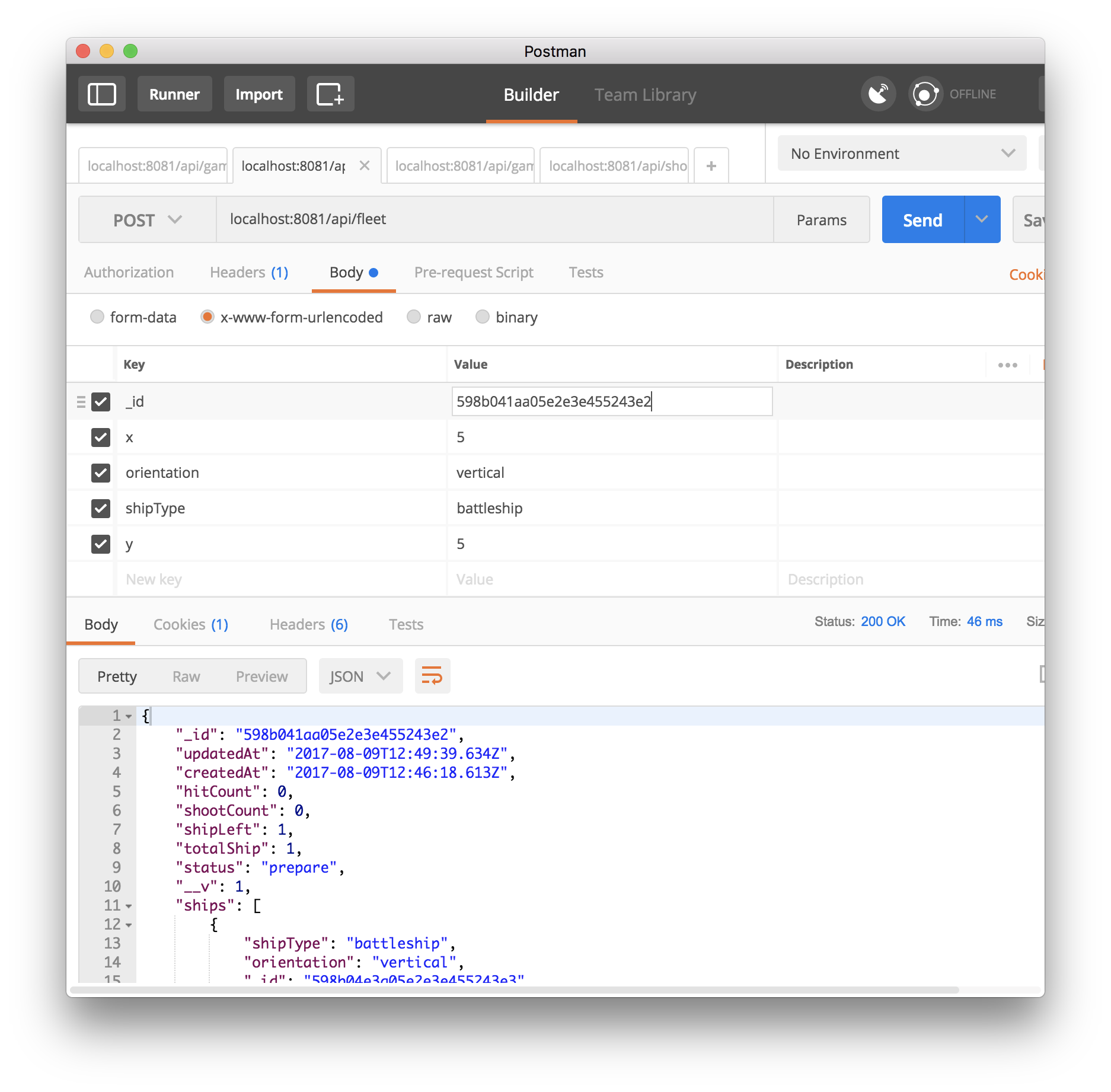Choose the raw body type
The width and height of the screenshot is (1111, 1092).
coord(414,317)
